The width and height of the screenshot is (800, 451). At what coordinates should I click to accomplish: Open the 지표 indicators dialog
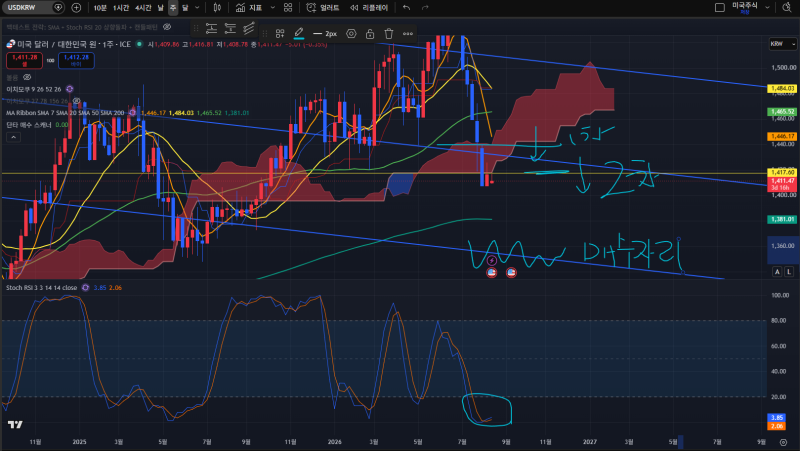point(249,8)
